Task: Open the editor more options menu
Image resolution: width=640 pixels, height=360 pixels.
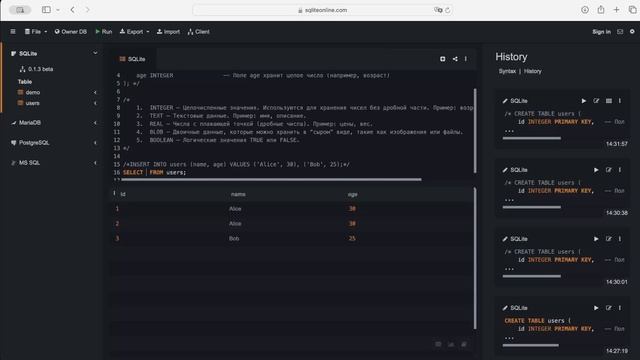Action: (466, 59)
